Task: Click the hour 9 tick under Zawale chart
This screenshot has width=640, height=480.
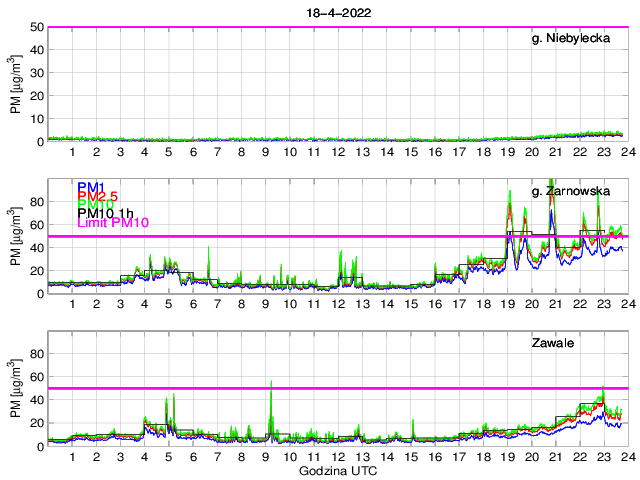Action: [266, 456]
